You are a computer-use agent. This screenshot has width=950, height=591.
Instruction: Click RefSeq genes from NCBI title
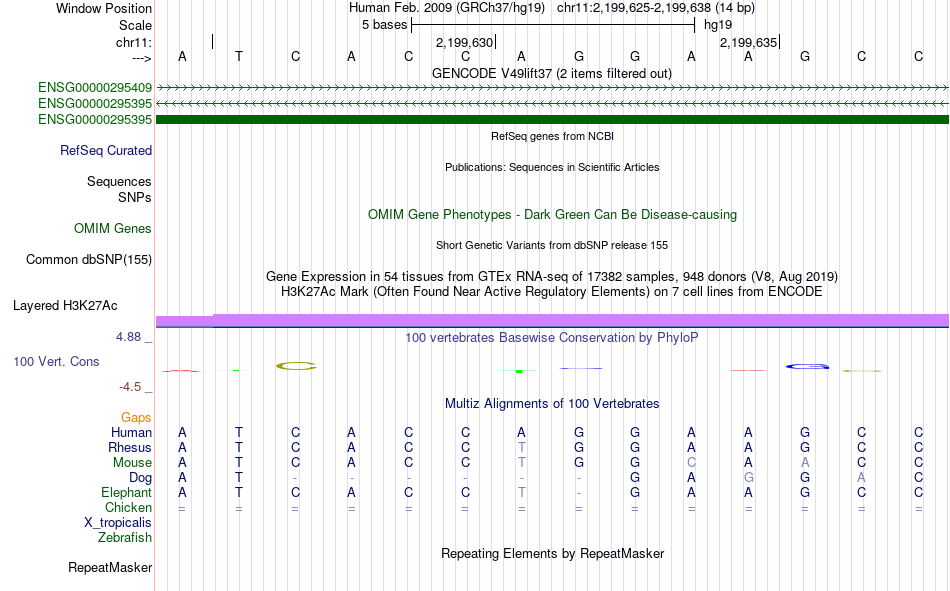552,136
